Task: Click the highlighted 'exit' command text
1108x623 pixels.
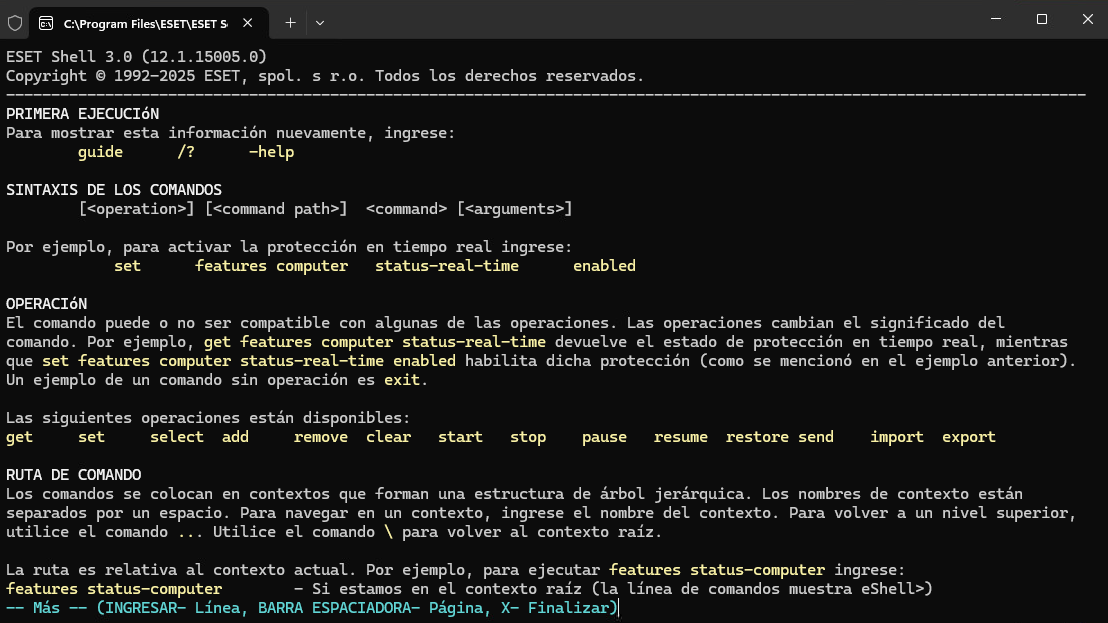Action: pyautogui.click(x=402, y=380)
